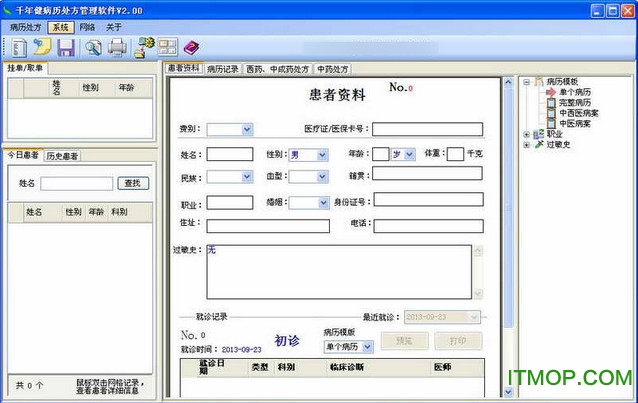
Task: Open the 婚姻 dropdown
Action: pos(323,202)
